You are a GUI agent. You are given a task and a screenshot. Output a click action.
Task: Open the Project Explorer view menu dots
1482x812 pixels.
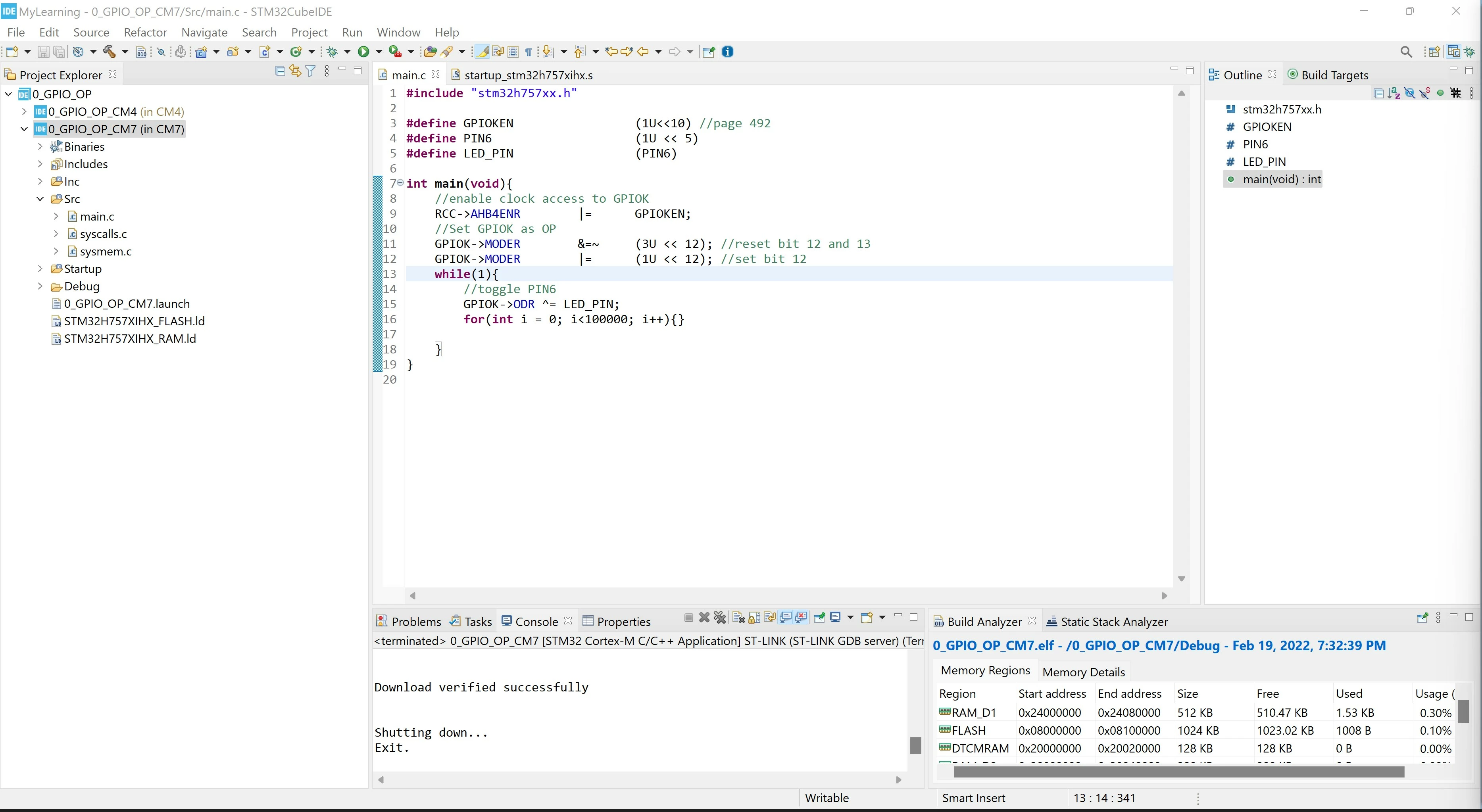(327, 71)
